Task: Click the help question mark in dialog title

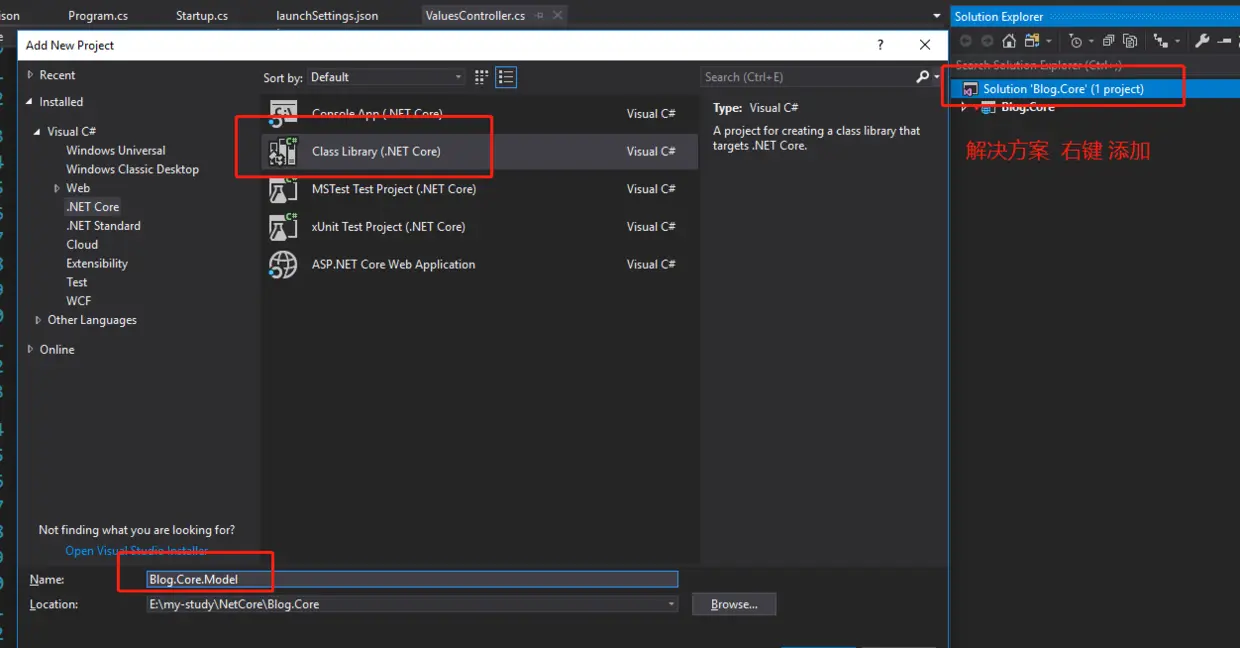Action: click(880, 45)
